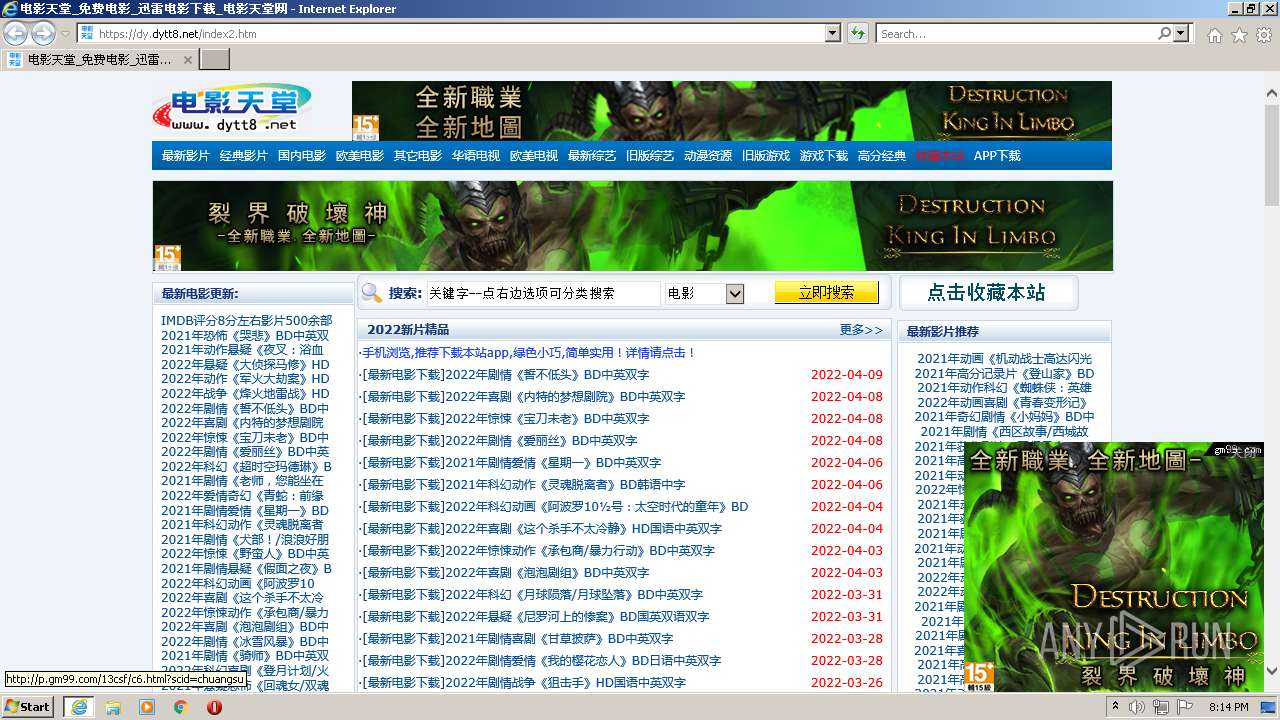Click the search magnifier icon in IE search box

(1164, 33)
